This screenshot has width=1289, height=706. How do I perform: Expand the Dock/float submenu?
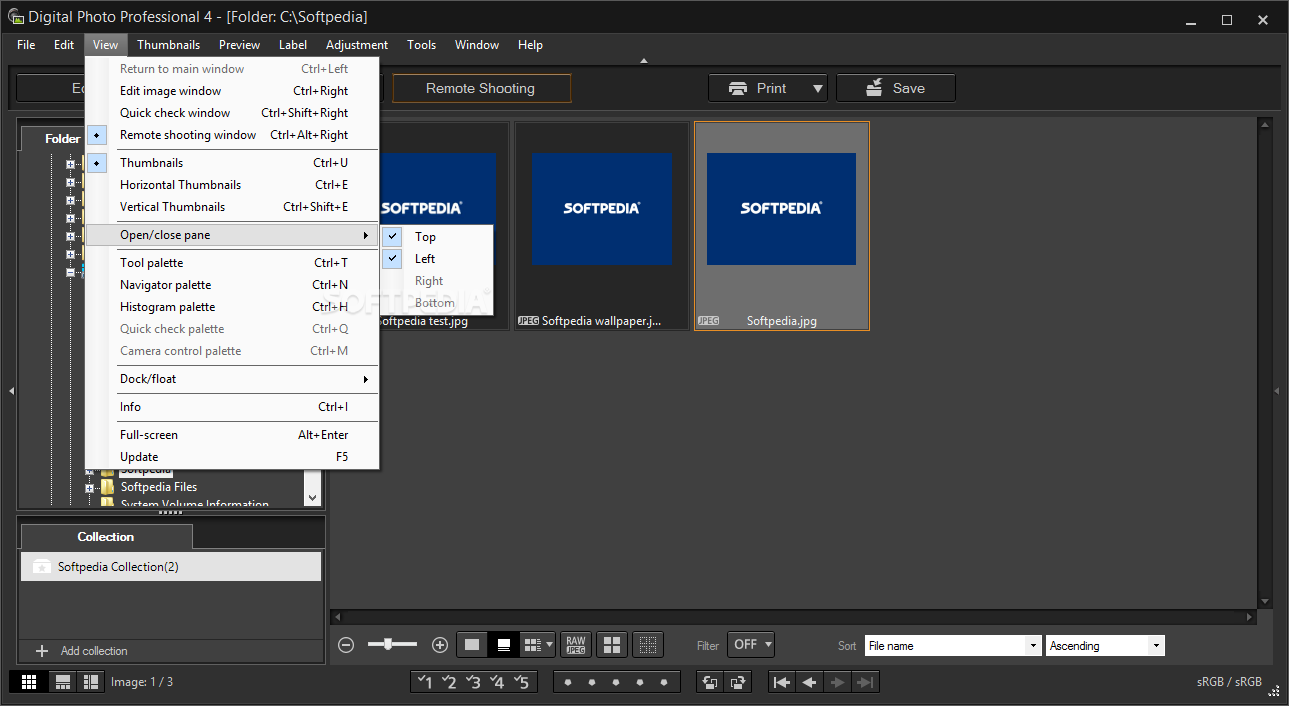[232, 379]
